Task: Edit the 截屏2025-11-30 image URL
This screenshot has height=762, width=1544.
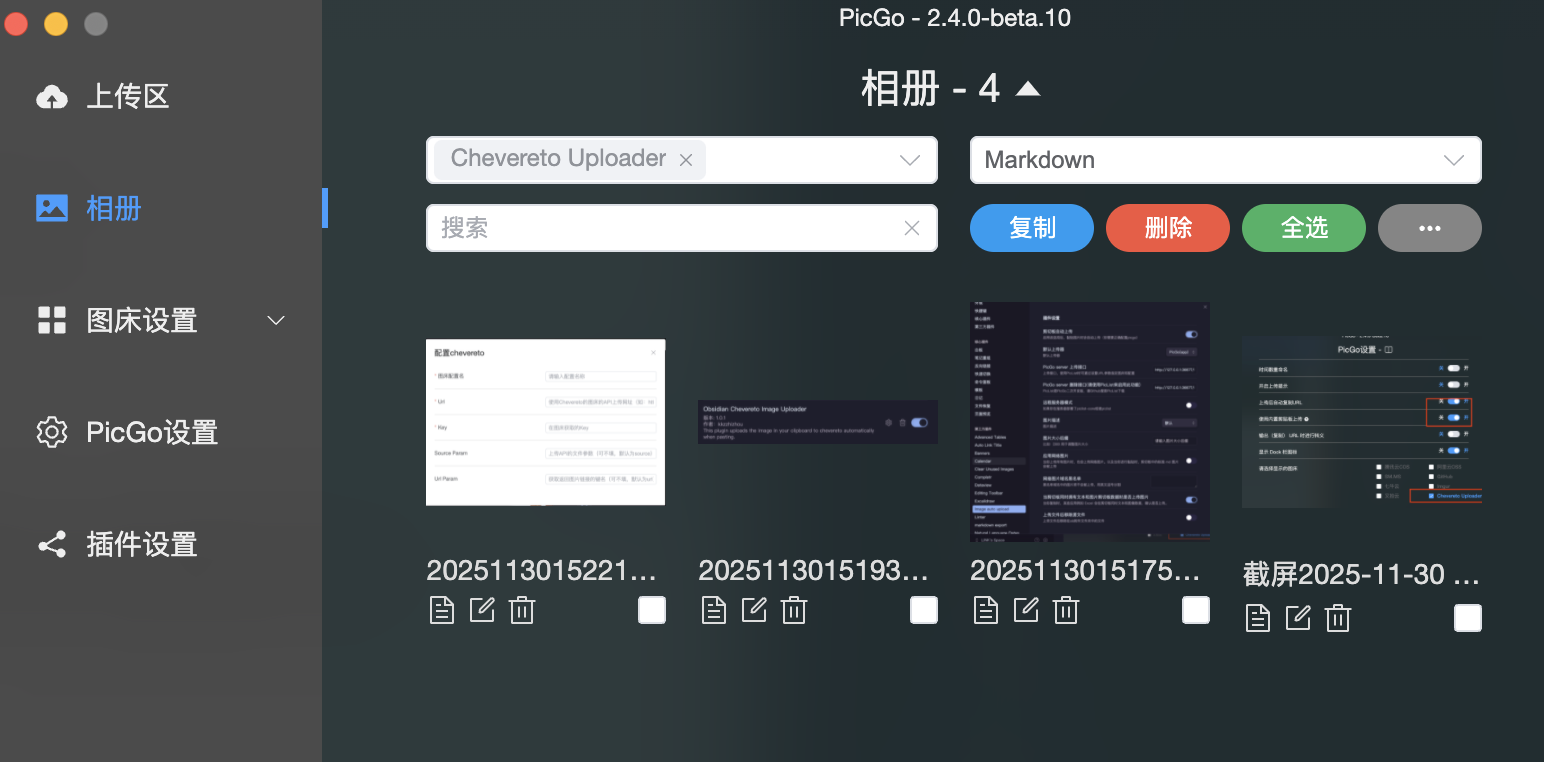Action: [1298, 618]
